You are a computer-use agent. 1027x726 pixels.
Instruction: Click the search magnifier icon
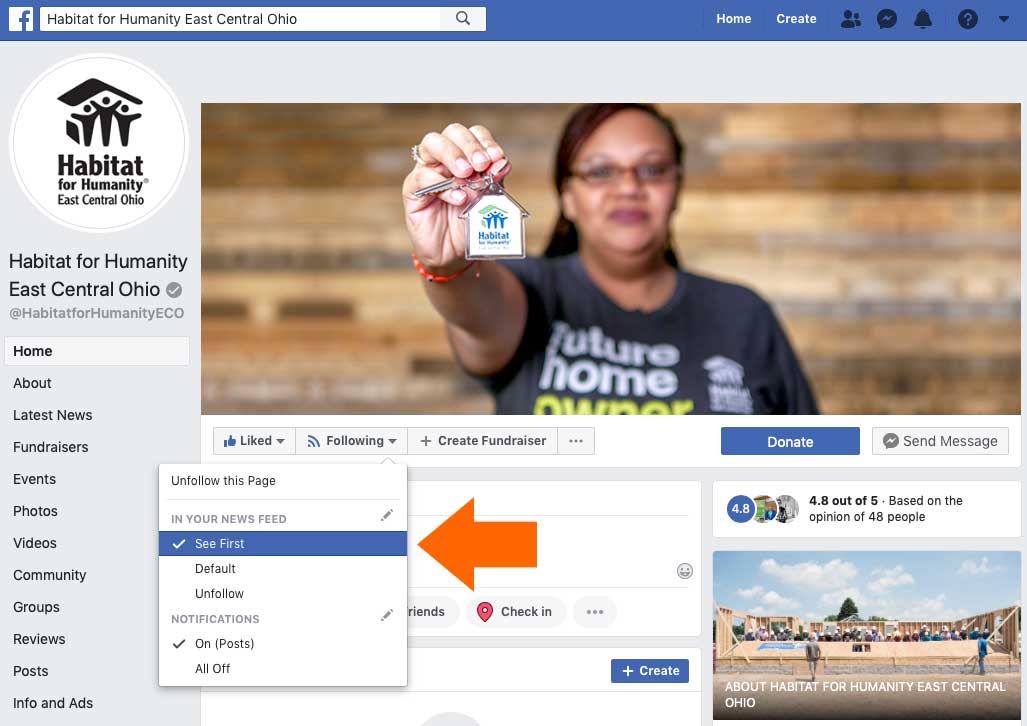(x=462, y=18)
